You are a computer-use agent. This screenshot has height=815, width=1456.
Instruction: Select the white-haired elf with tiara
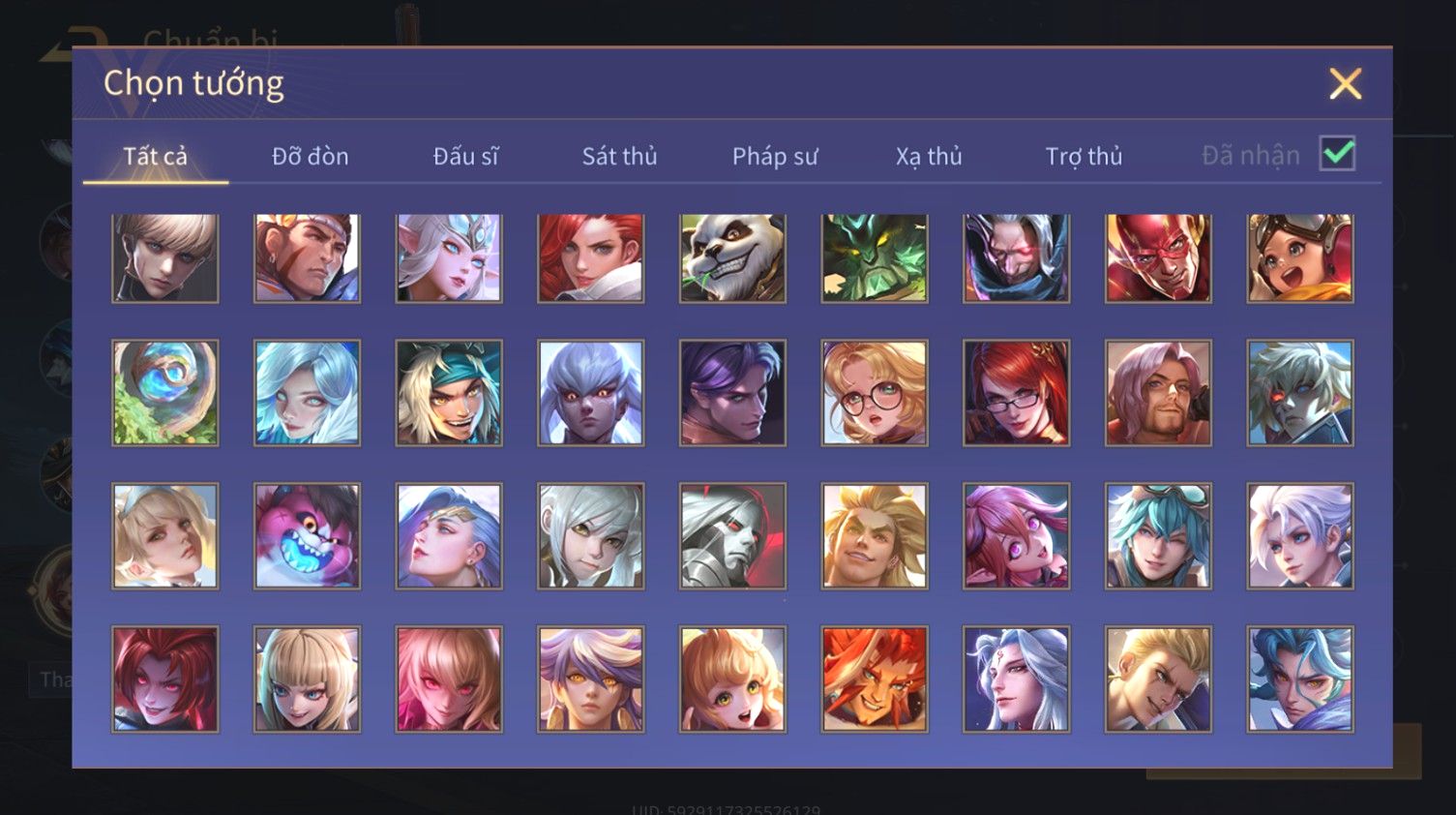tap(449, 258)
